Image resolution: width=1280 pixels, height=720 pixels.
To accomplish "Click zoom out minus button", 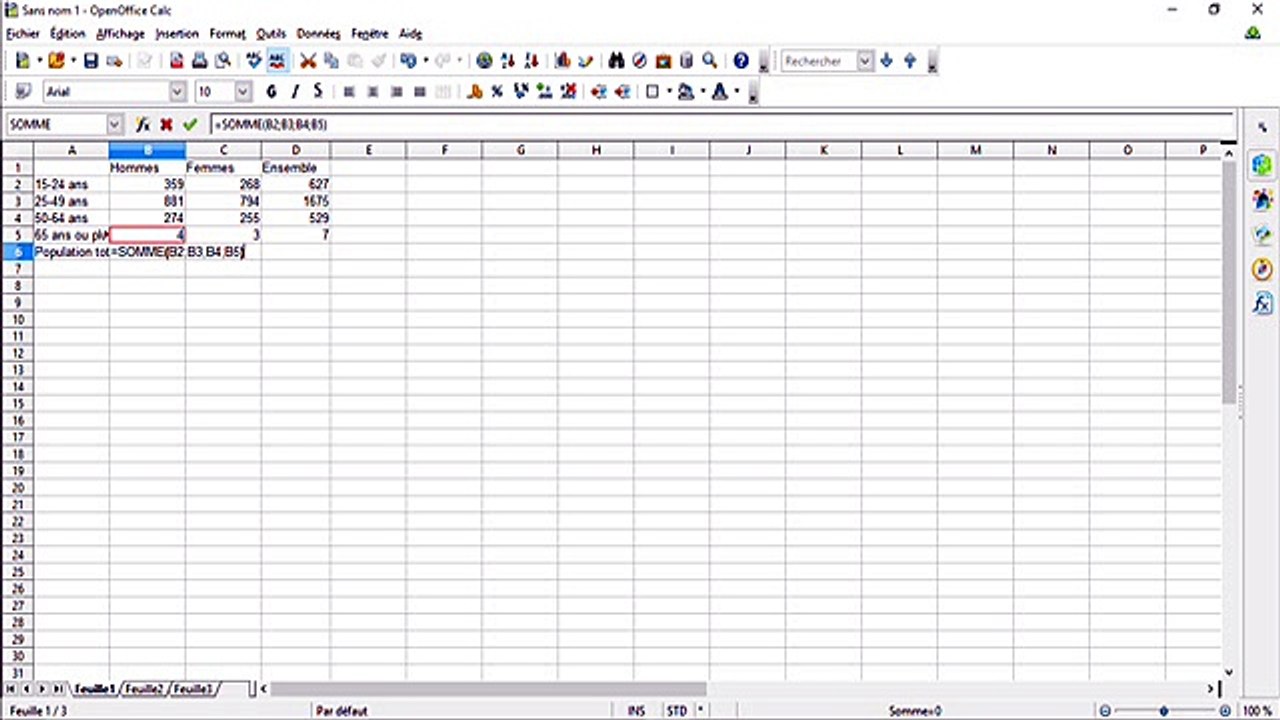I will click(x=1105, y=711).
